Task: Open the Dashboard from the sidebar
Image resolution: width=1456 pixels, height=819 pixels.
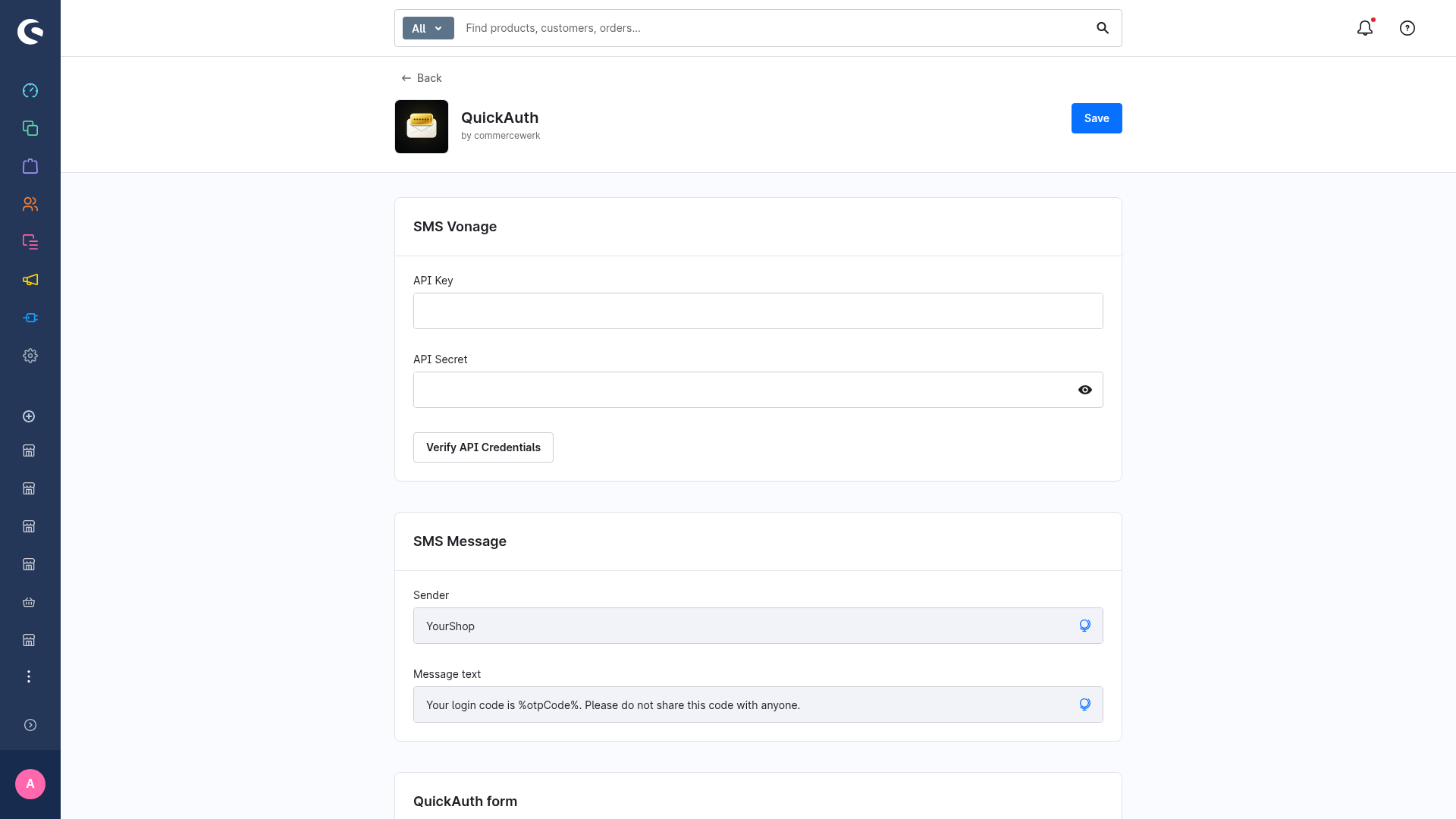Action: pyautogui.click(x=30, y=90)
